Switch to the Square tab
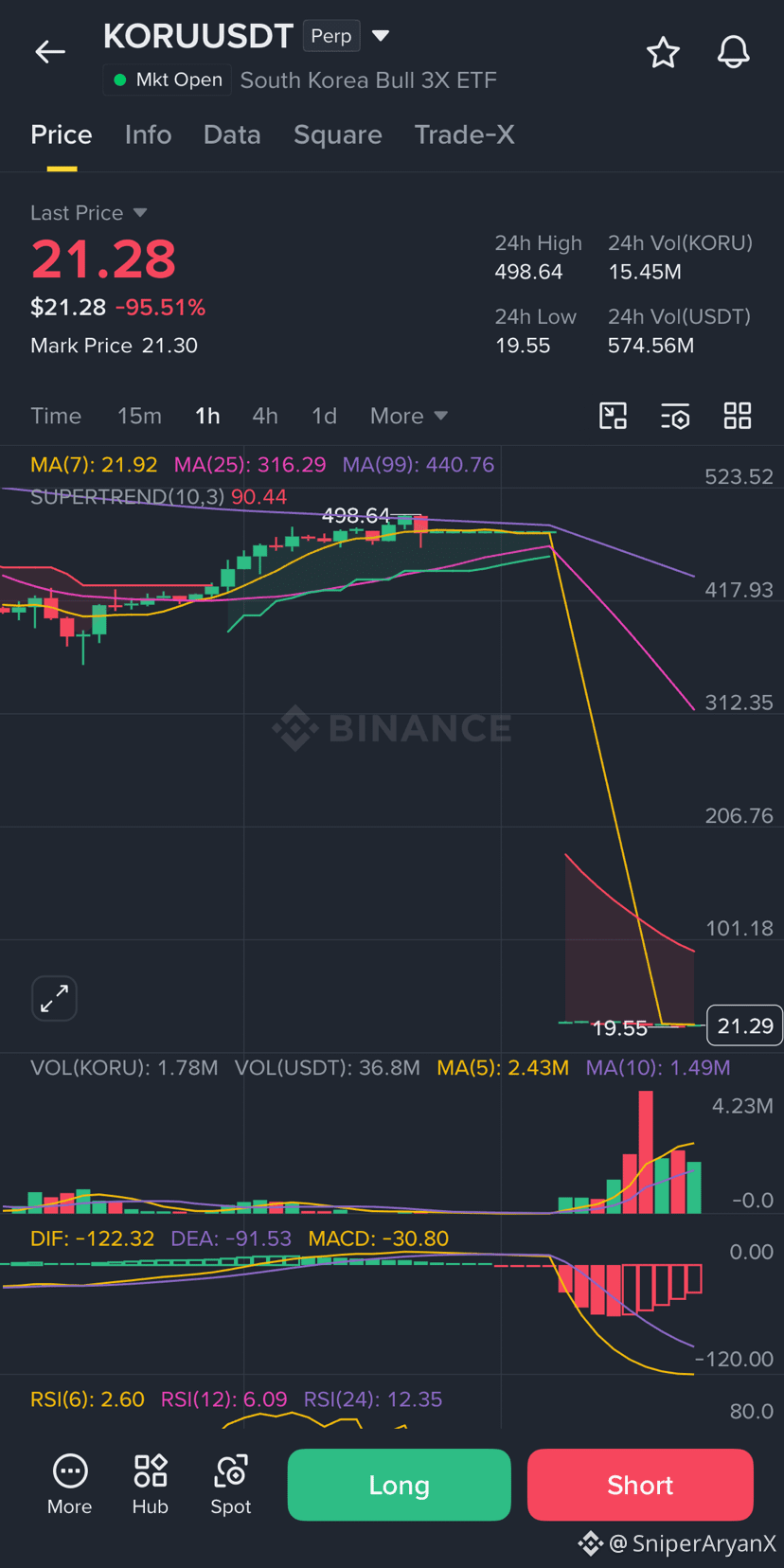Viewport: 784px width, 1568px height. (x=338, y=134)
